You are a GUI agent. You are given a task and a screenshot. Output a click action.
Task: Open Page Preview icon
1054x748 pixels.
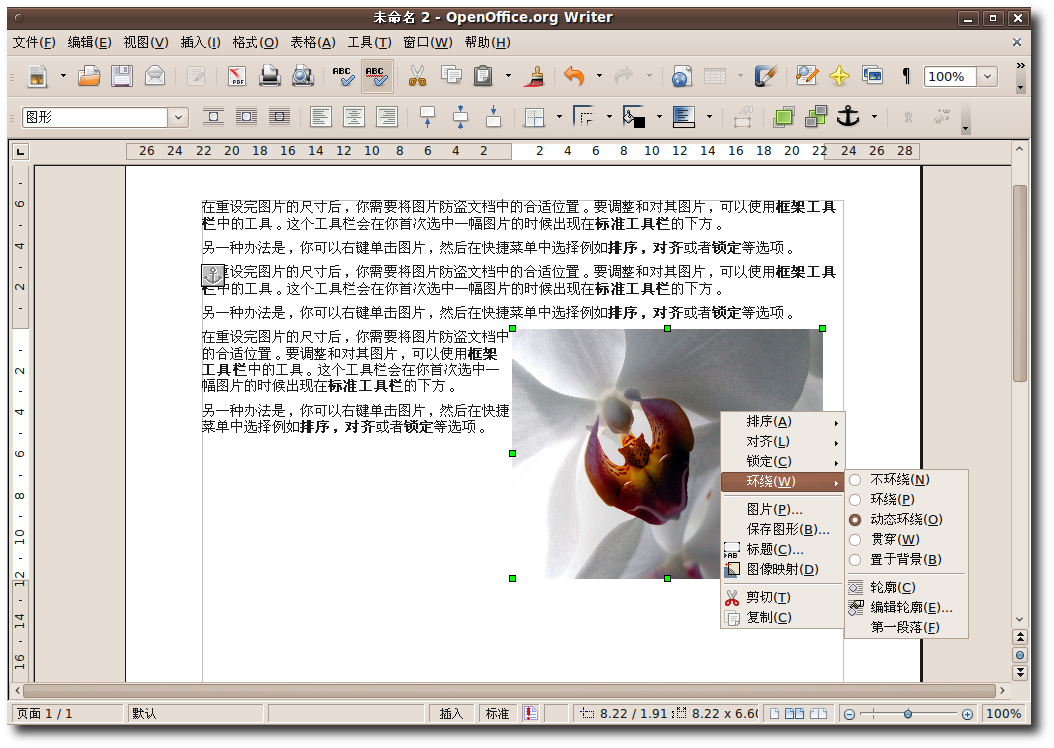302,76
